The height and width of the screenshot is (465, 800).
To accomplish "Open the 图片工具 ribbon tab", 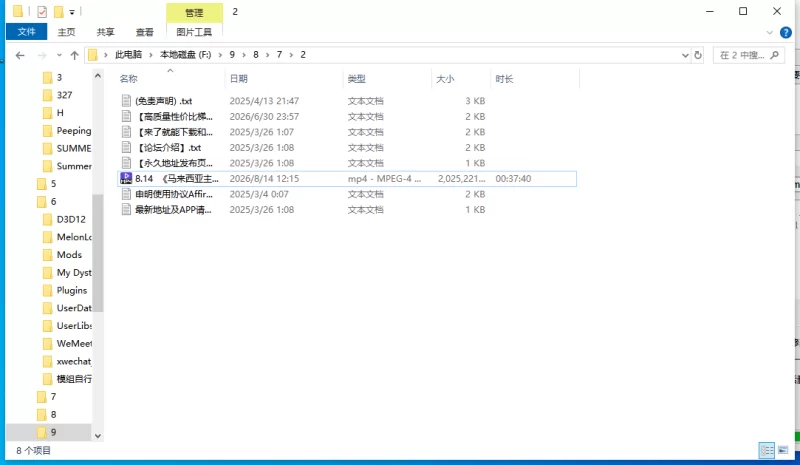I will coord(194,32).
